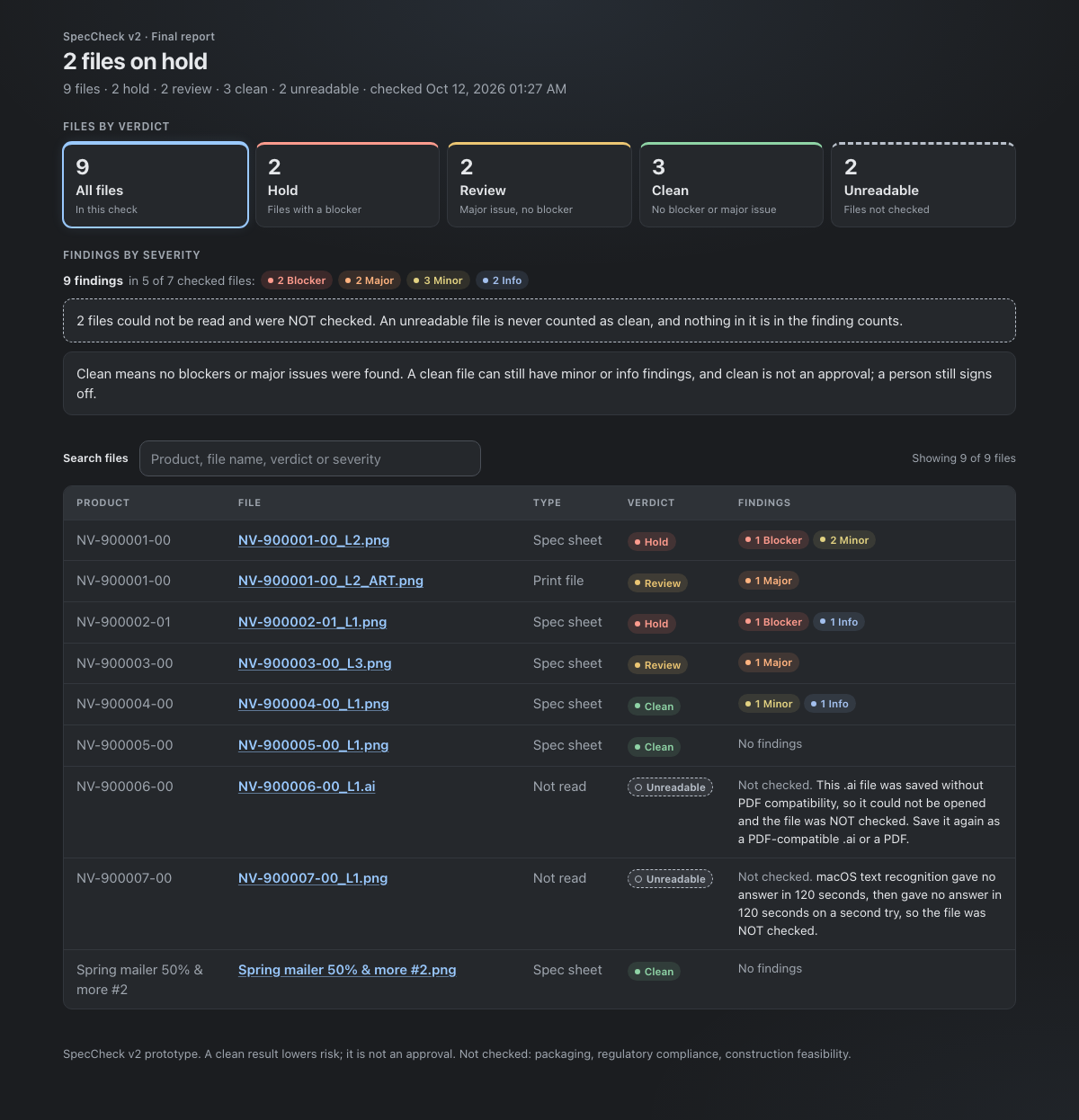Image resolution: width=1079 pixels, height=1120 pixels.
Task: Show files under the Review card
Action: 539,185
